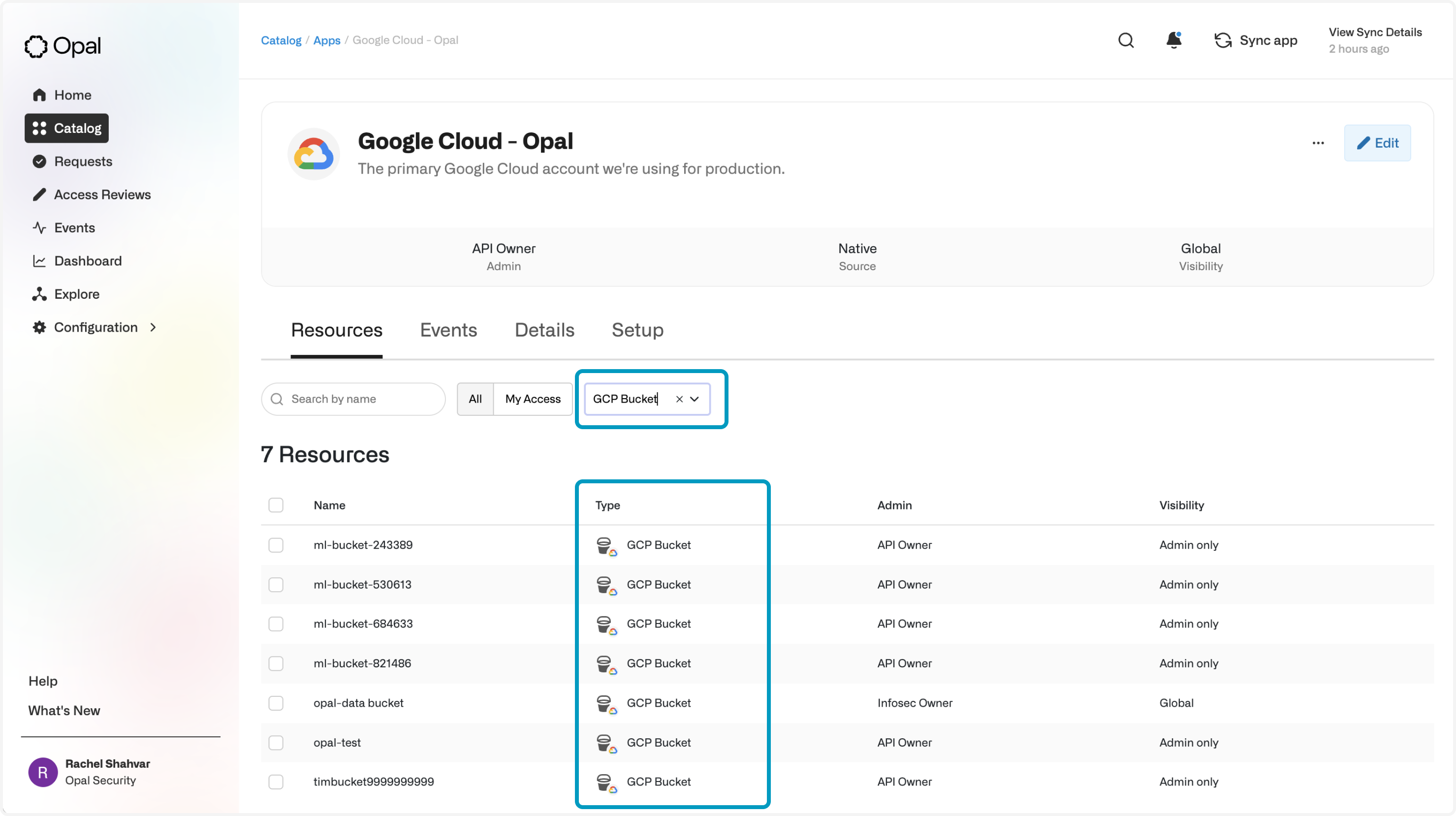Sort by the Visibility column header
The height and width of the screenshot is (816, 1456).
point(1181,505)
